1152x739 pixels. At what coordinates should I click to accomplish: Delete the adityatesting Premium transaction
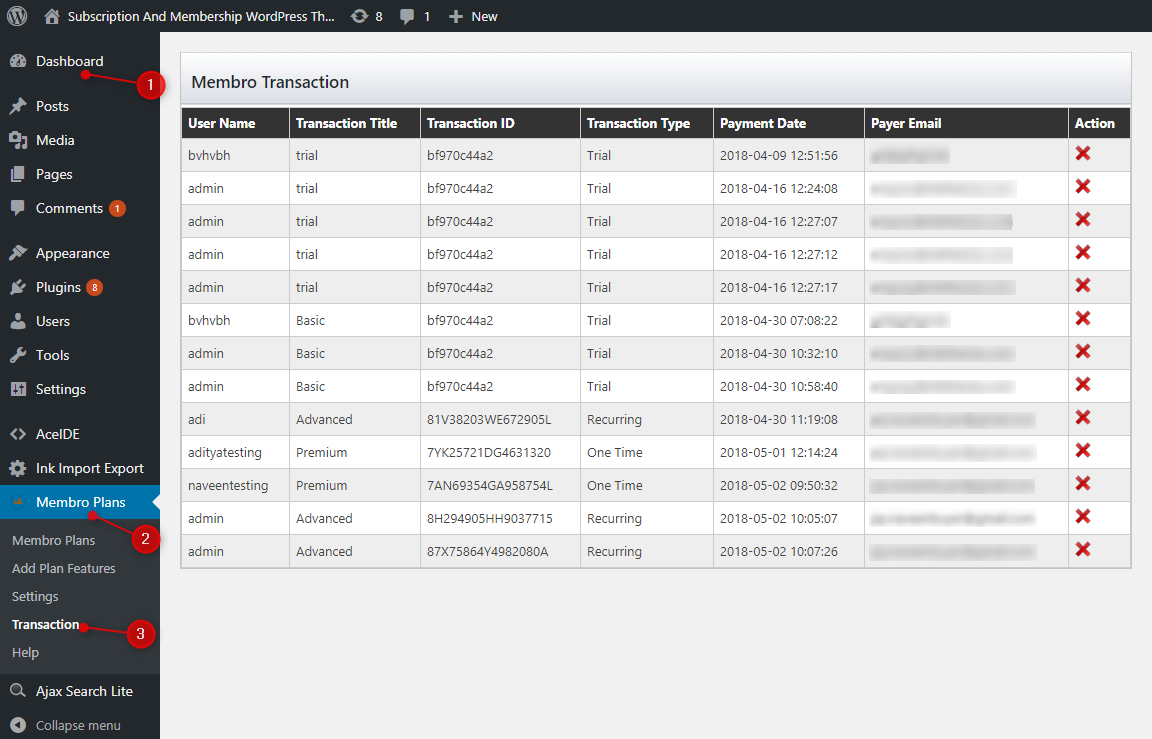1083,450
